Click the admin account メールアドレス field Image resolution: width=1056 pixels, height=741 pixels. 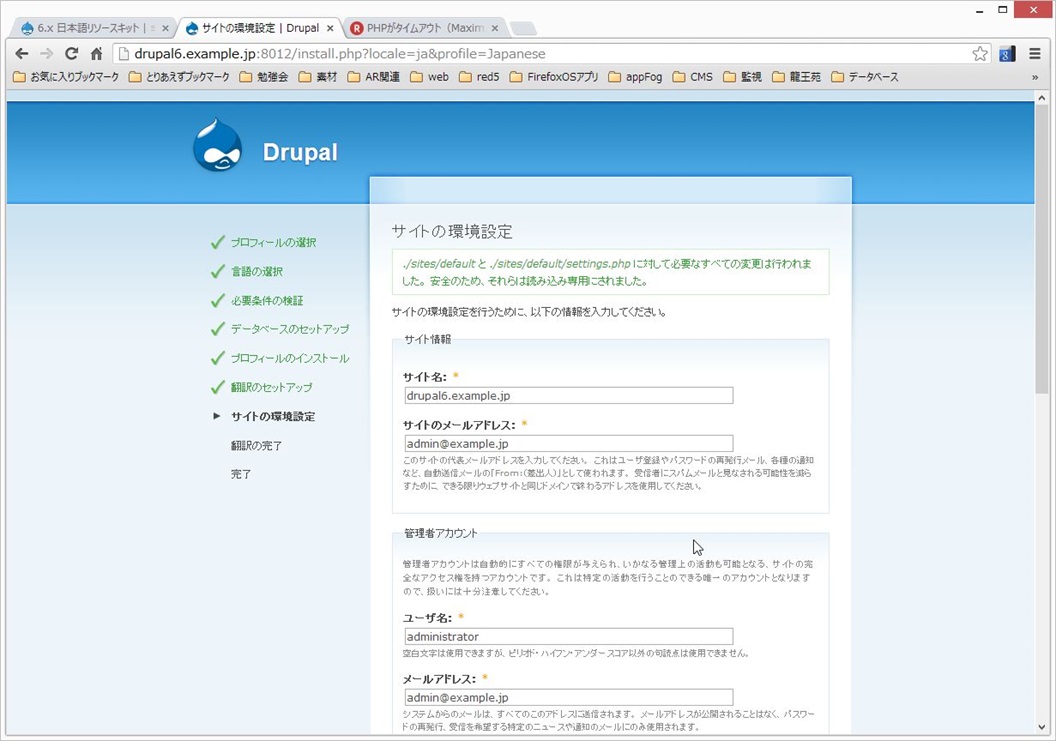[568, 697]
